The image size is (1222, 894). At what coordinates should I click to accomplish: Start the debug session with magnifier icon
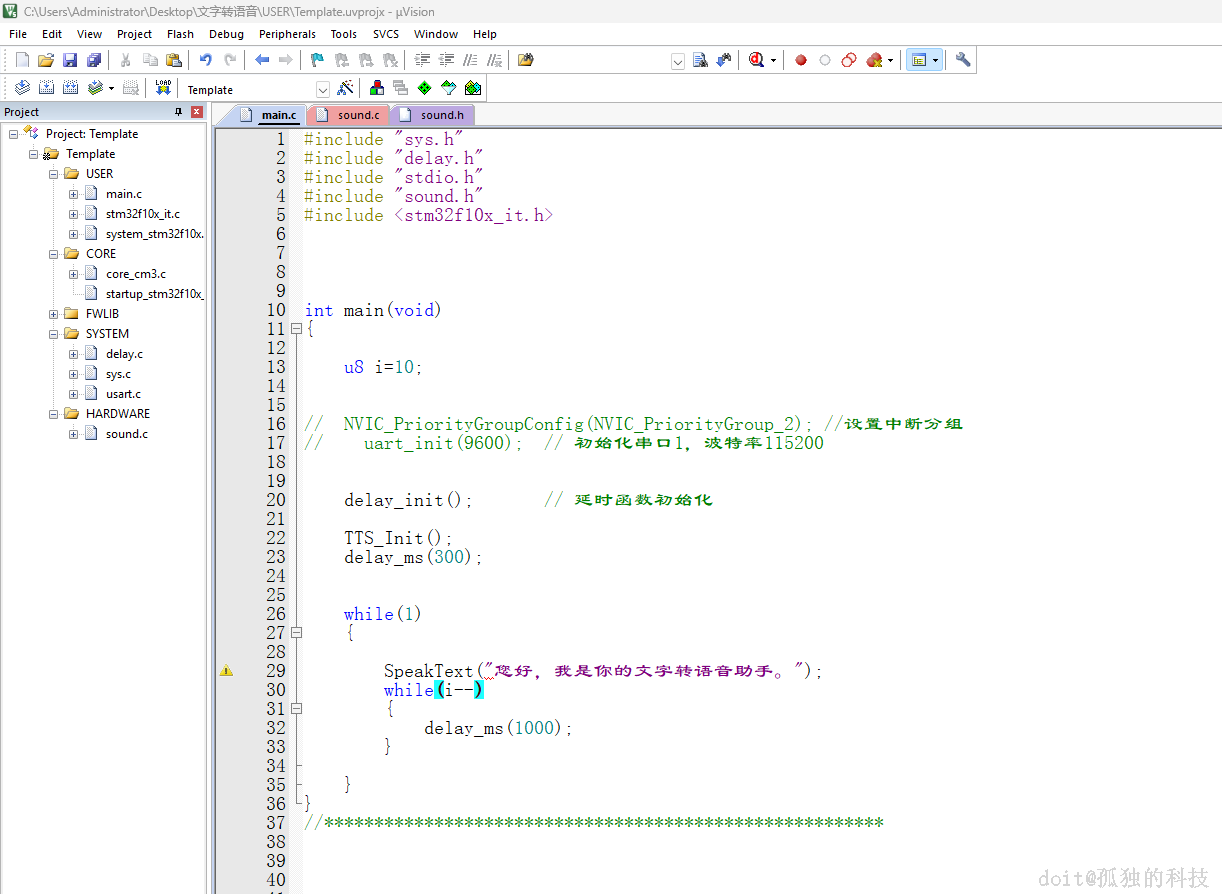756,60
